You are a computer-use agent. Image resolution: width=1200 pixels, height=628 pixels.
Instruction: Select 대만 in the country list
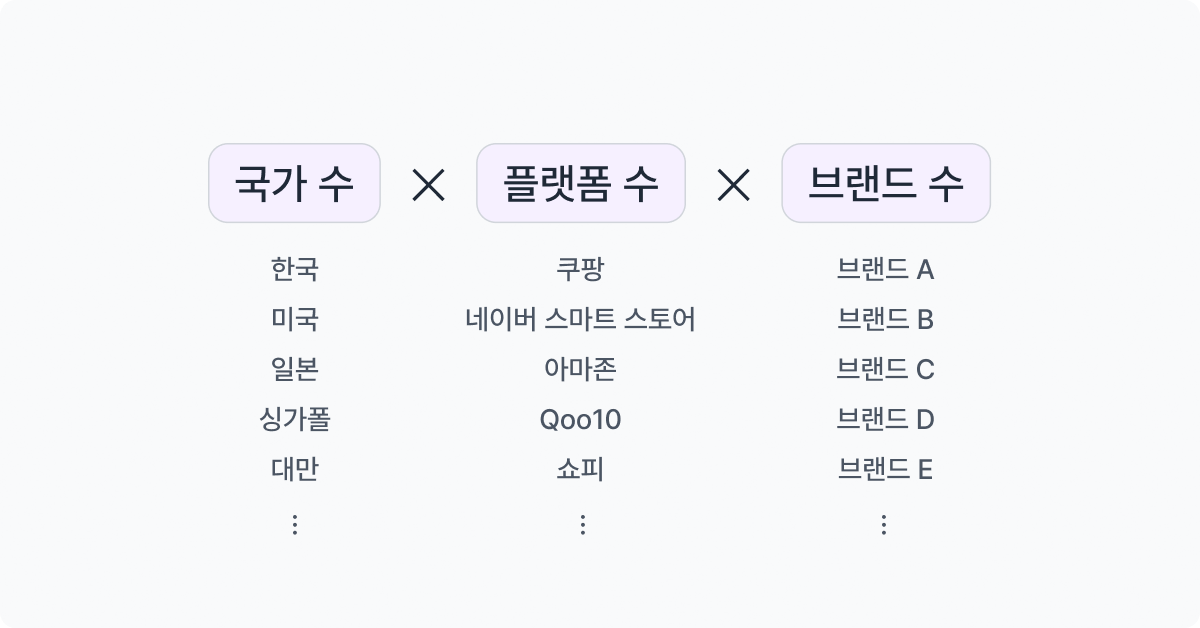click(x=294, y=470)
